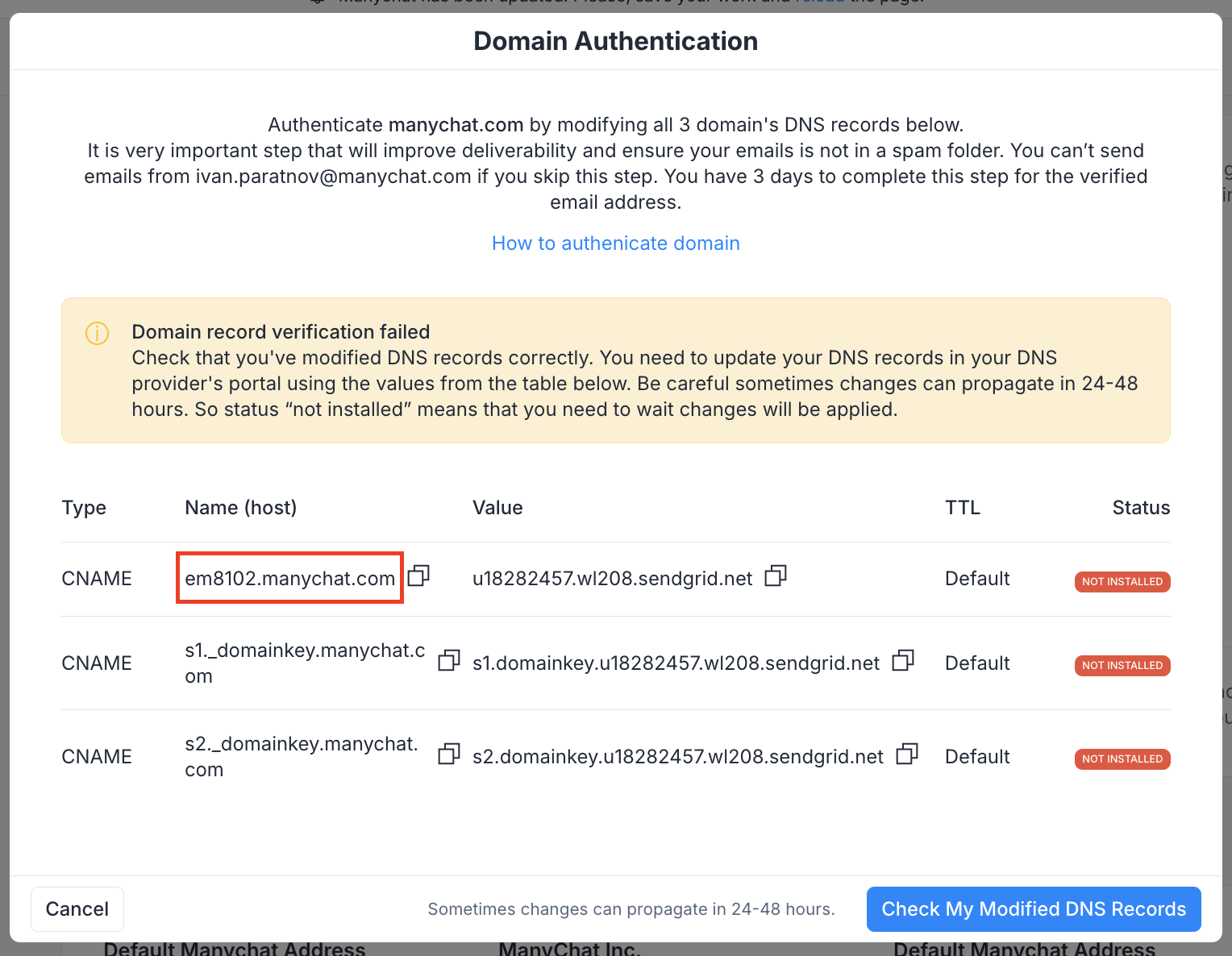
Task: Copy the s1.domainkey.u18282457.wl208.sendgrid.net value
Action: (903, 660)
